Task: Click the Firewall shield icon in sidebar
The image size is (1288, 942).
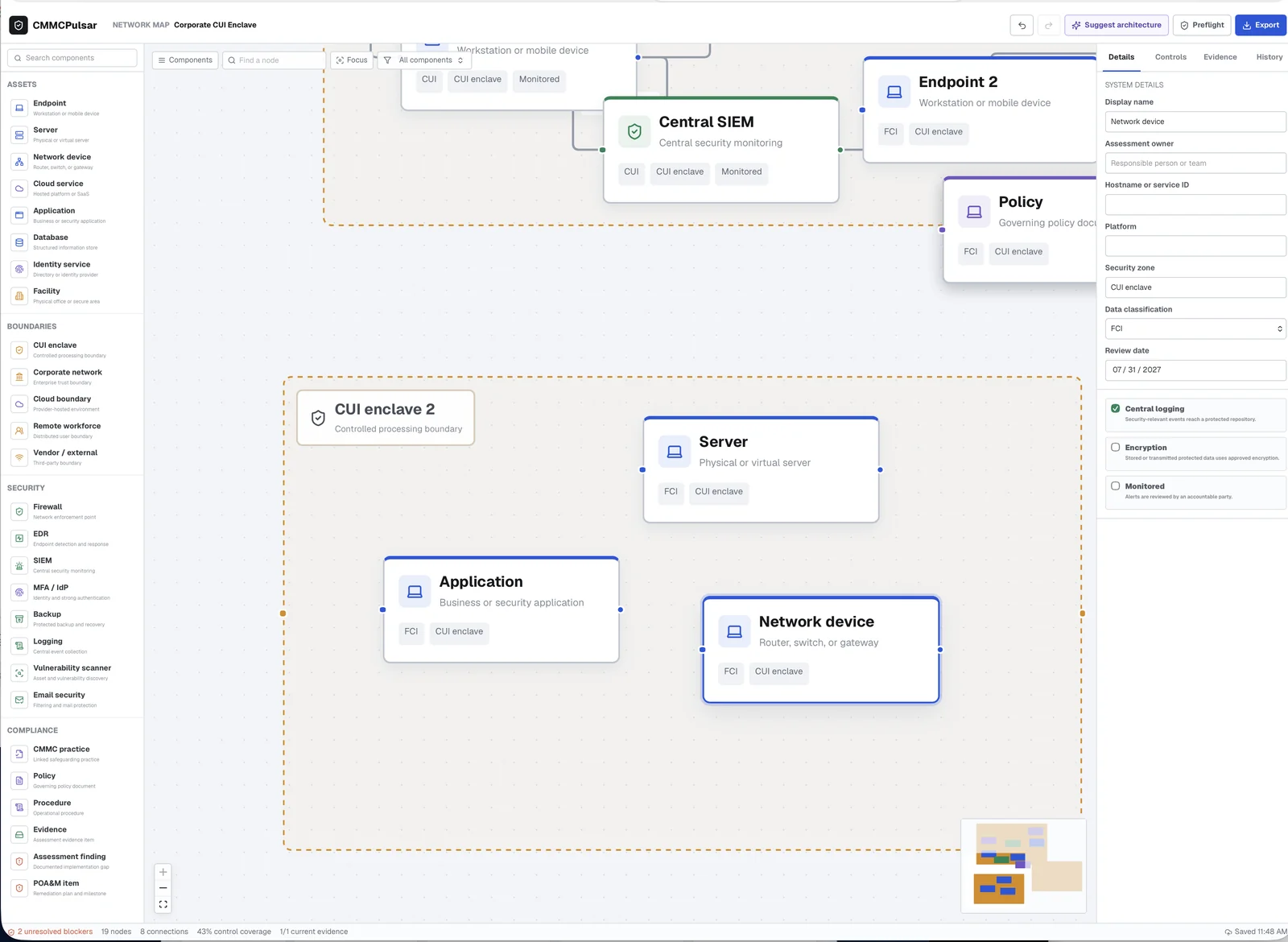Action: pyautogui.click(x=19, y=511)
